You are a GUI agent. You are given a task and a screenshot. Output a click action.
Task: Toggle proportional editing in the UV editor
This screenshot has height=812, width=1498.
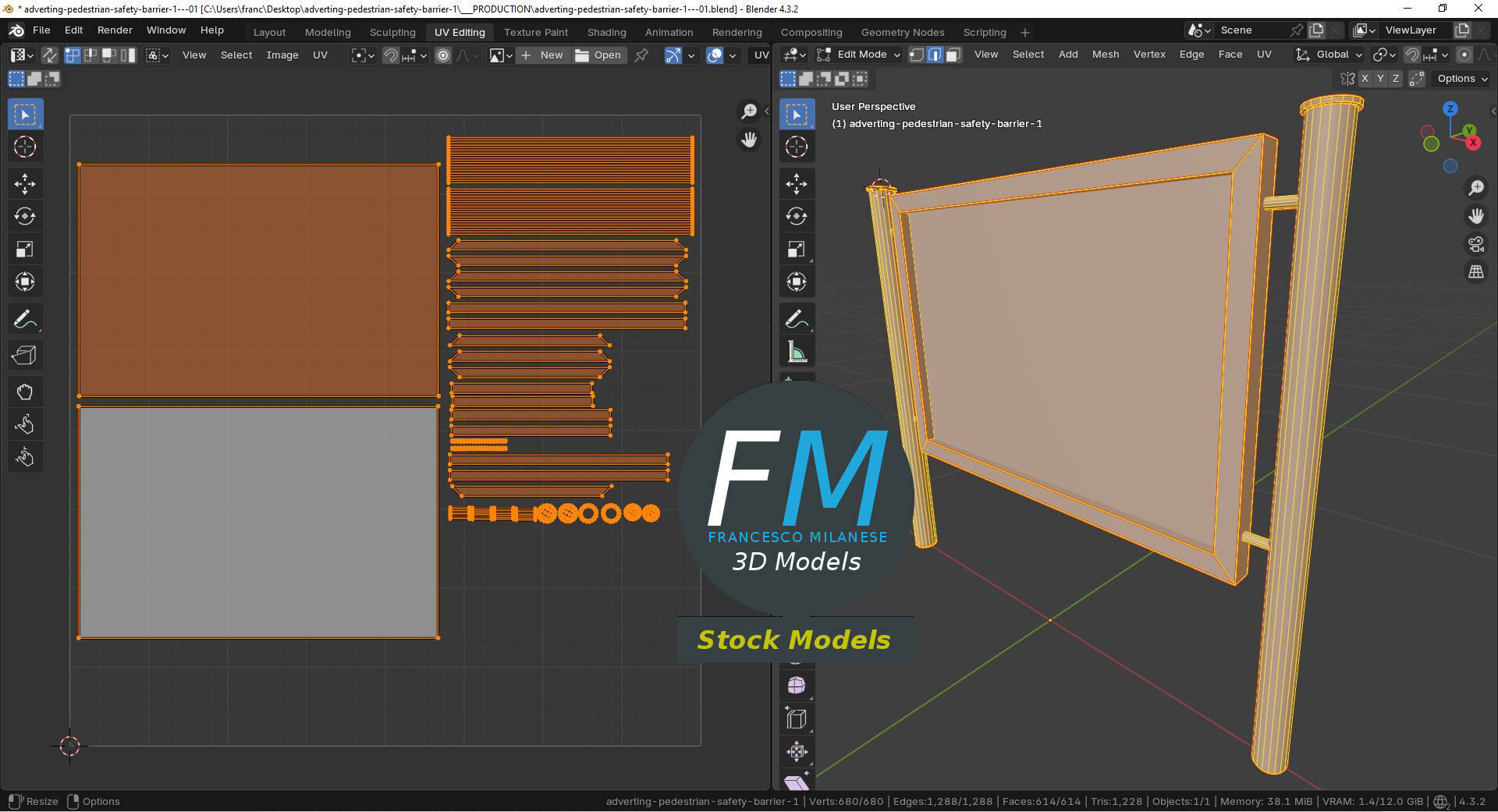443,55
